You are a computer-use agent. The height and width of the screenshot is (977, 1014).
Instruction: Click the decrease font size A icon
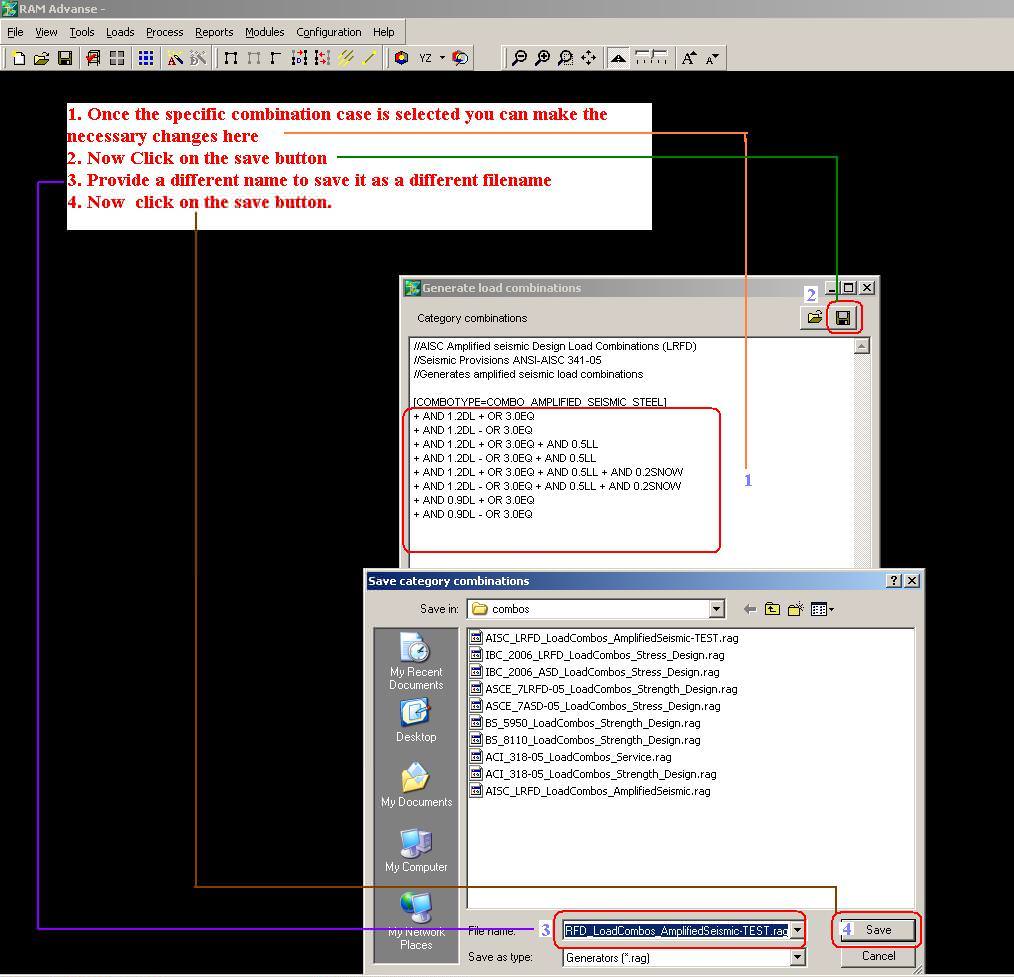712,58
